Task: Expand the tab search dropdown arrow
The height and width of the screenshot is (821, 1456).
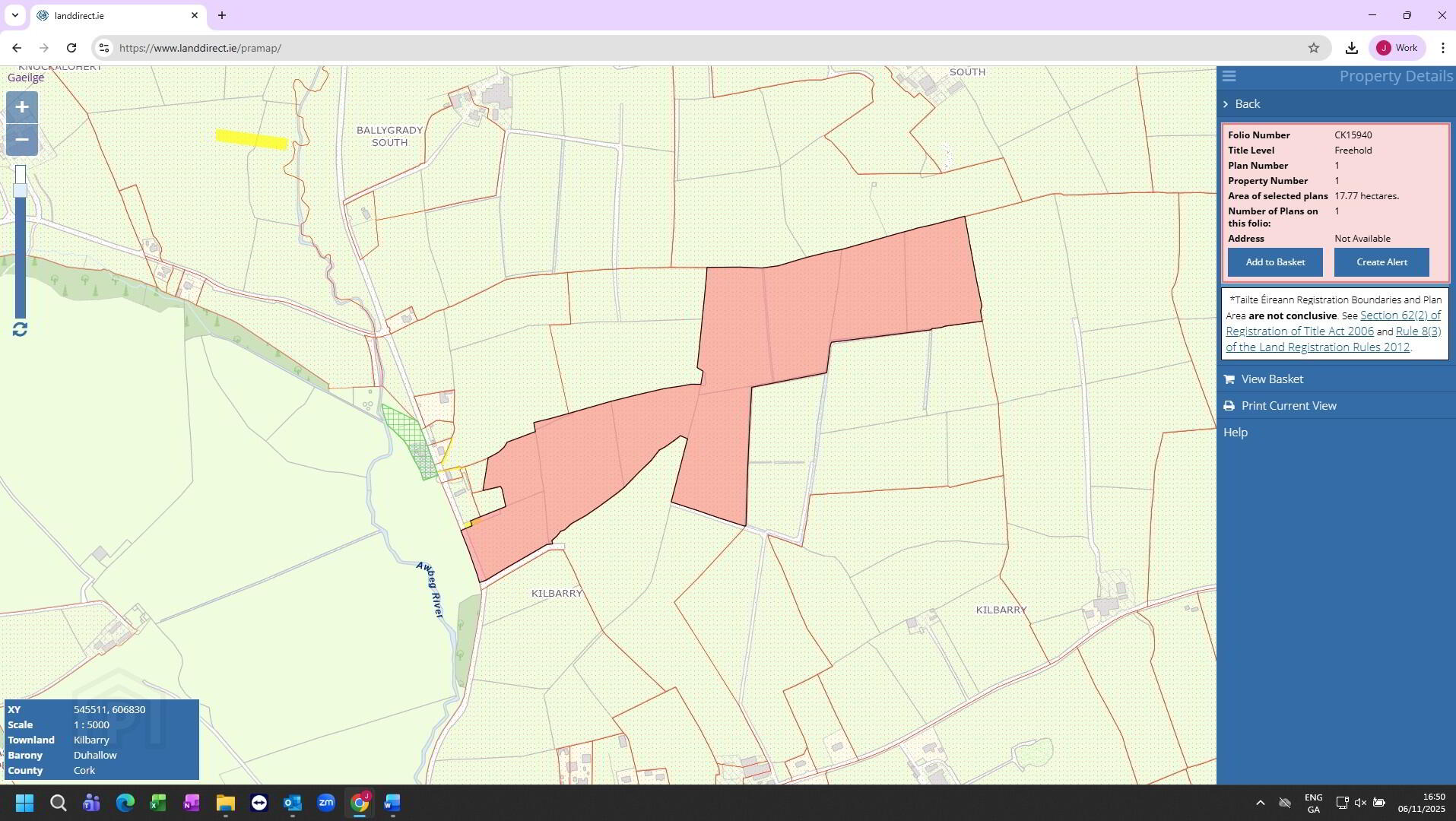Action: 14,15
